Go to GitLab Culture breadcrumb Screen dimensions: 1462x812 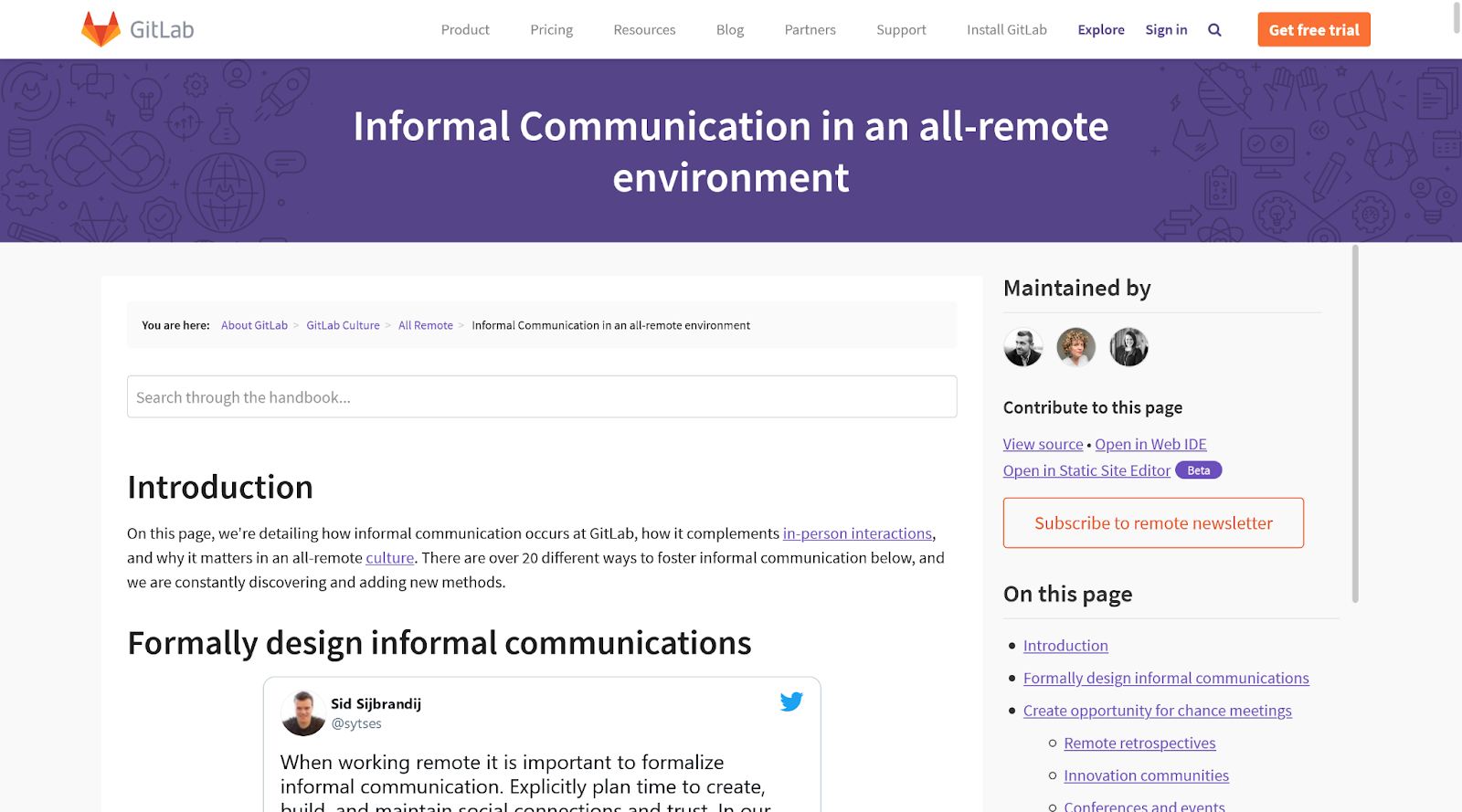[343, 325]
